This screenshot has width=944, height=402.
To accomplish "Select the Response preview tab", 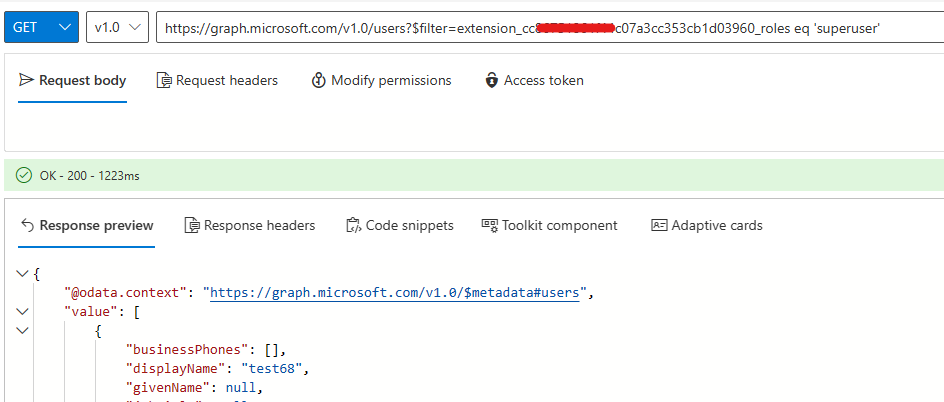I will coord(87,226).
